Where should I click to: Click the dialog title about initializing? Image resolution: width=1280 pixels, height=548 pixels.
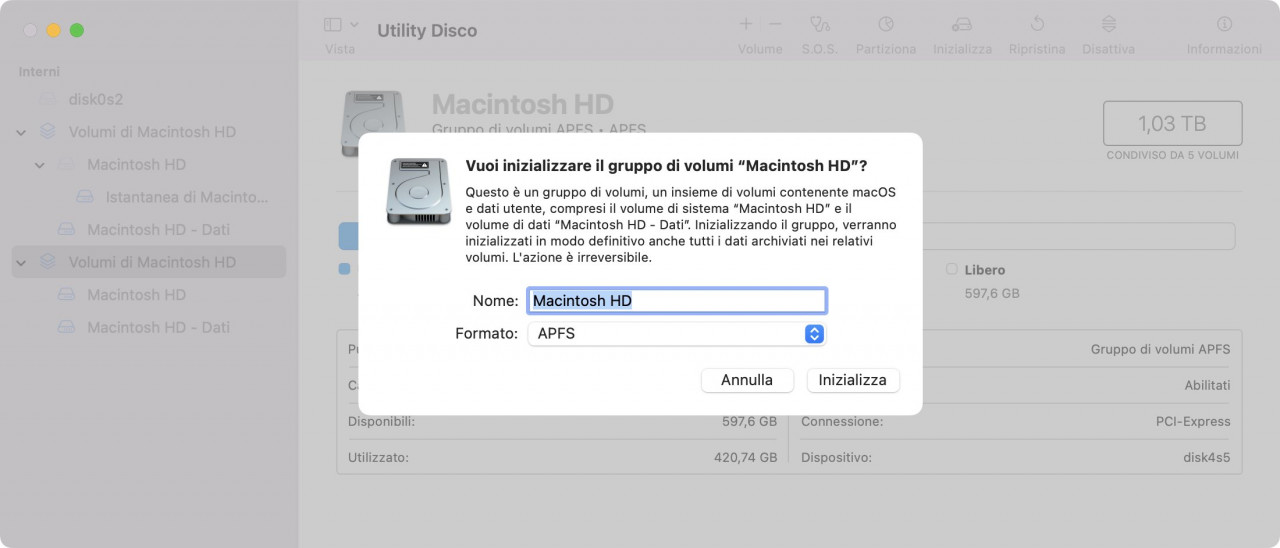[667, 165]
